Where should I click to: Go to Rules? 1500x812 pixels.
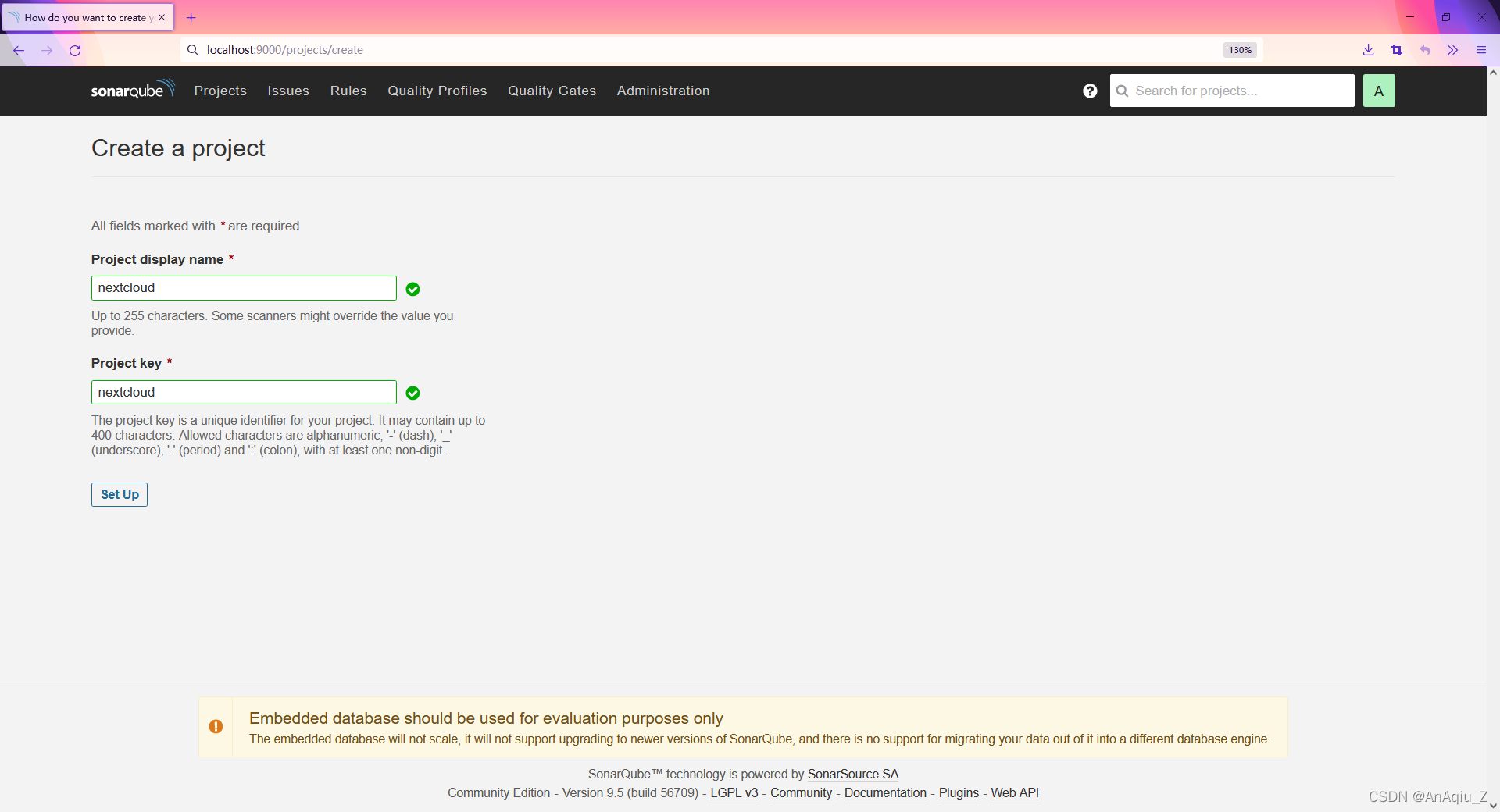click(x=348, y=91)
